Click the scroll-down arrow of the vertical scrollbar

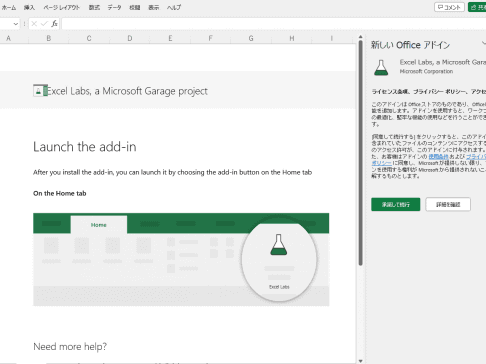[360, 361]
